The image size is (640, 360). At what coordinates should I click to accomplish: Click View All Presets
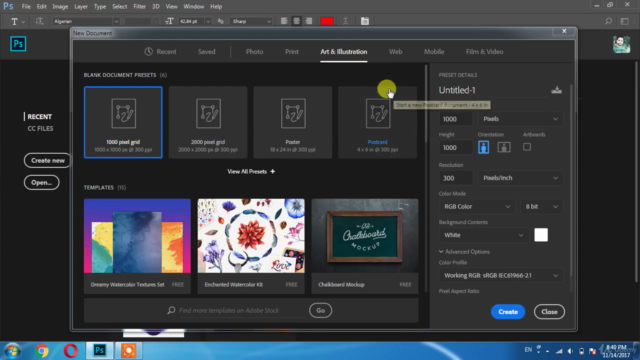point(251,171)
